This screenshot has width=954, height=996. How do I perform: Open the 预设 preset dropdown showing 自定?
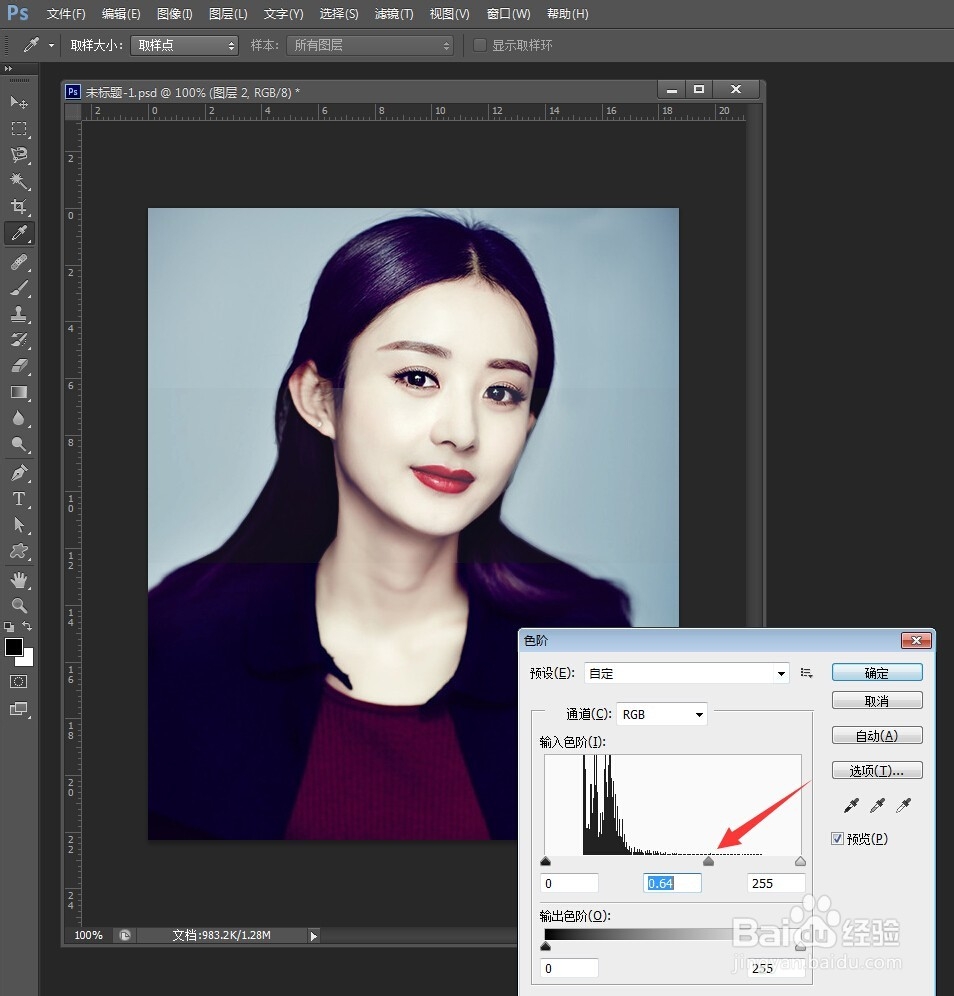click(x=686, y=673)
